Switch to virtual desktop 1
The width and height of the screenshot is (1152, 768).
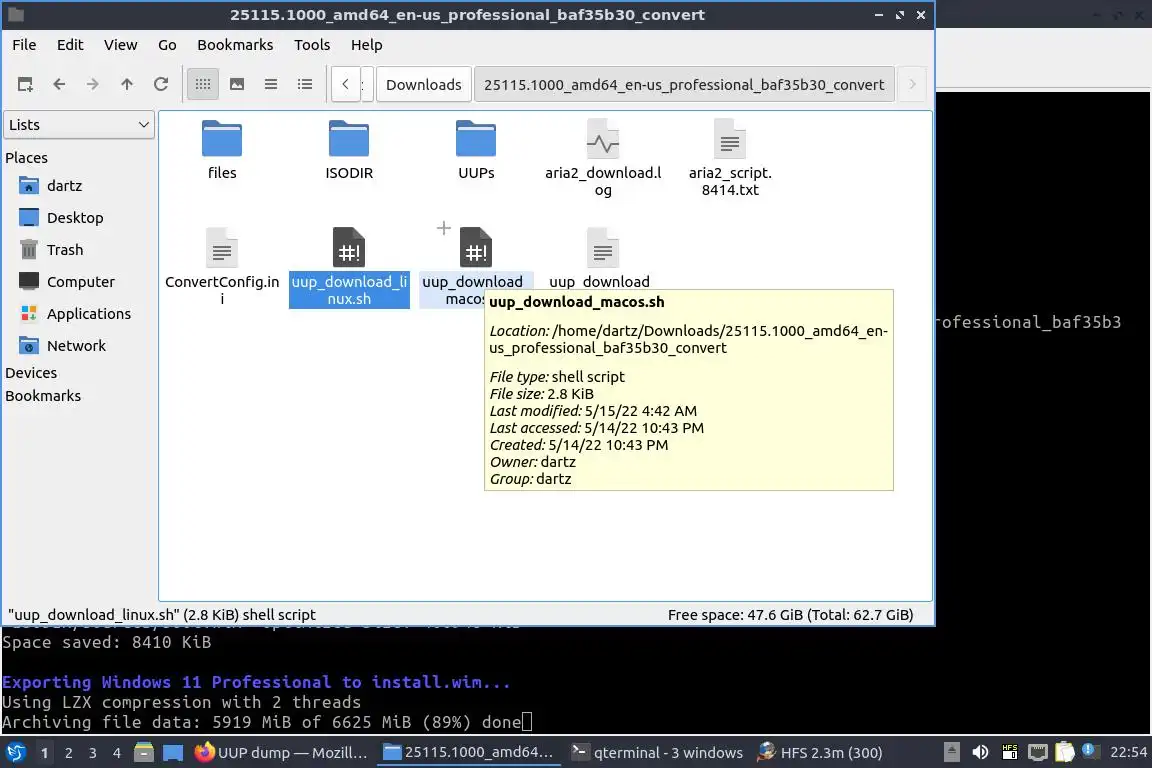(45, 753)
